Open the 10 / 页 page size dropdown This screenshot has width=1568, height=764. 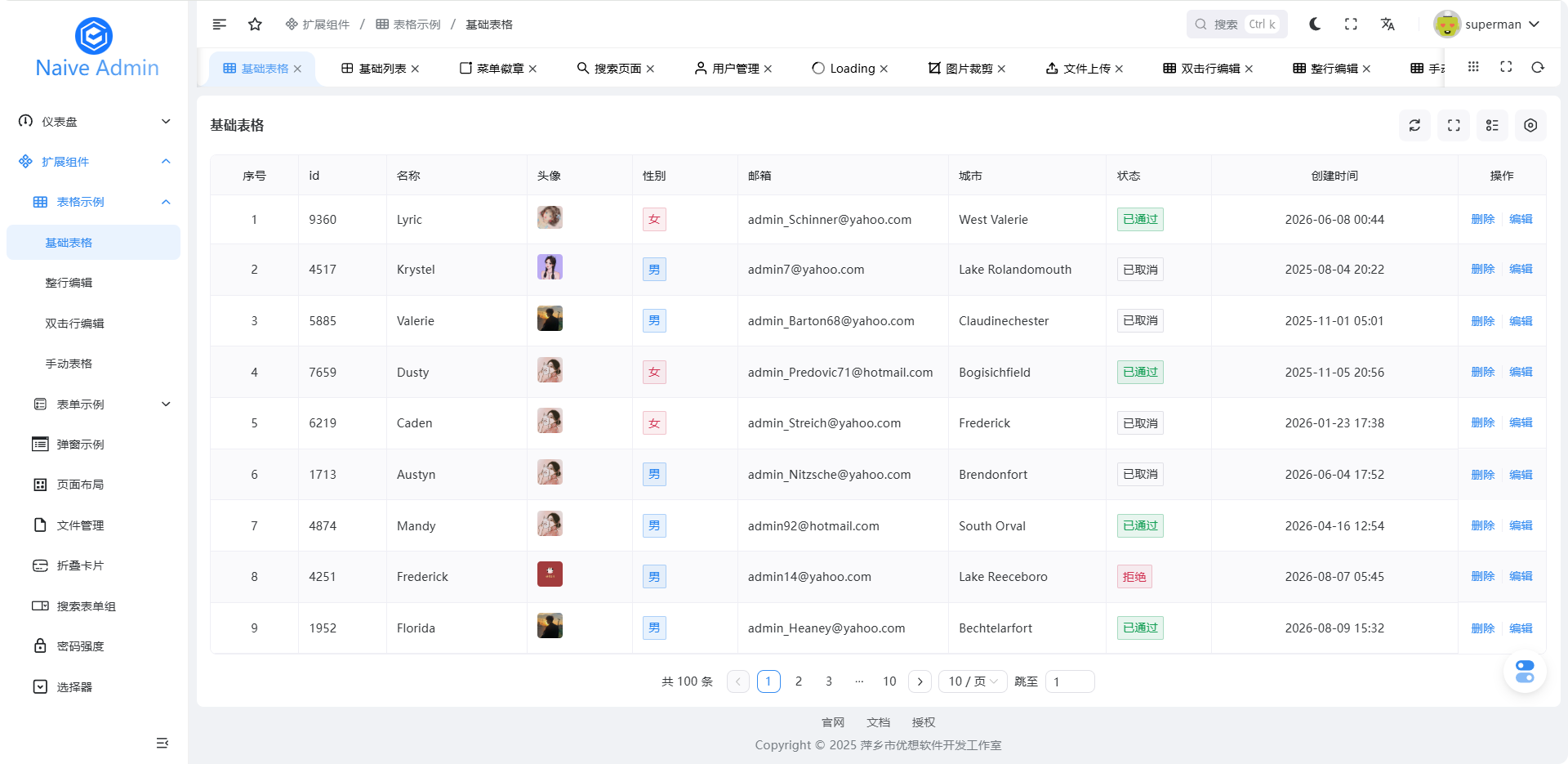tap(972, 681)
